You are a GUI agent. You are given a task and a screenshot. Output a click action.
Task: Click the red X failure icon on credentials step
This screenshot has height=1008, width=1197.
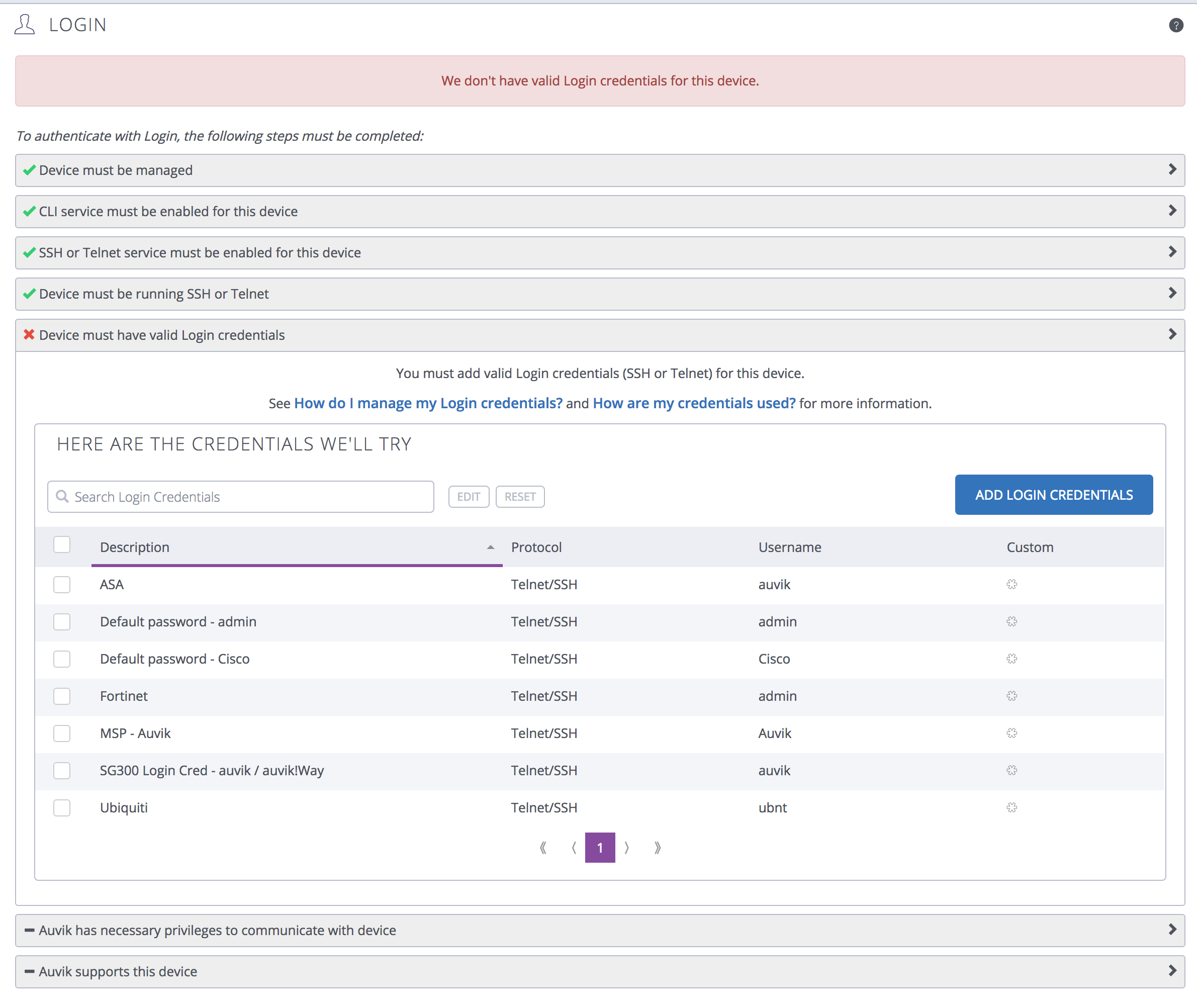(x=29, y=334)
